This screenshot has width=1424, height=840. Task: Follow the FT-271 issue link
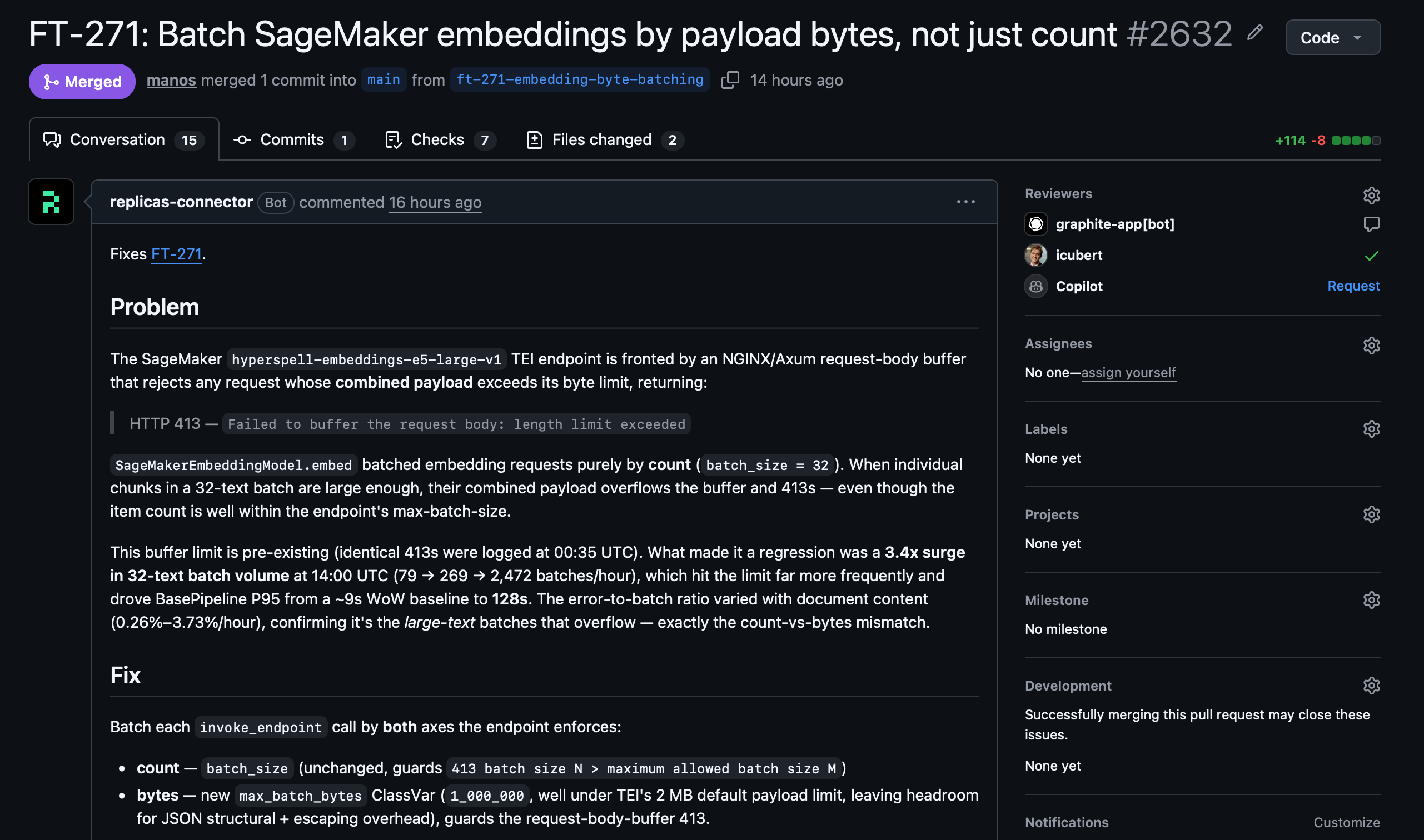176,254
